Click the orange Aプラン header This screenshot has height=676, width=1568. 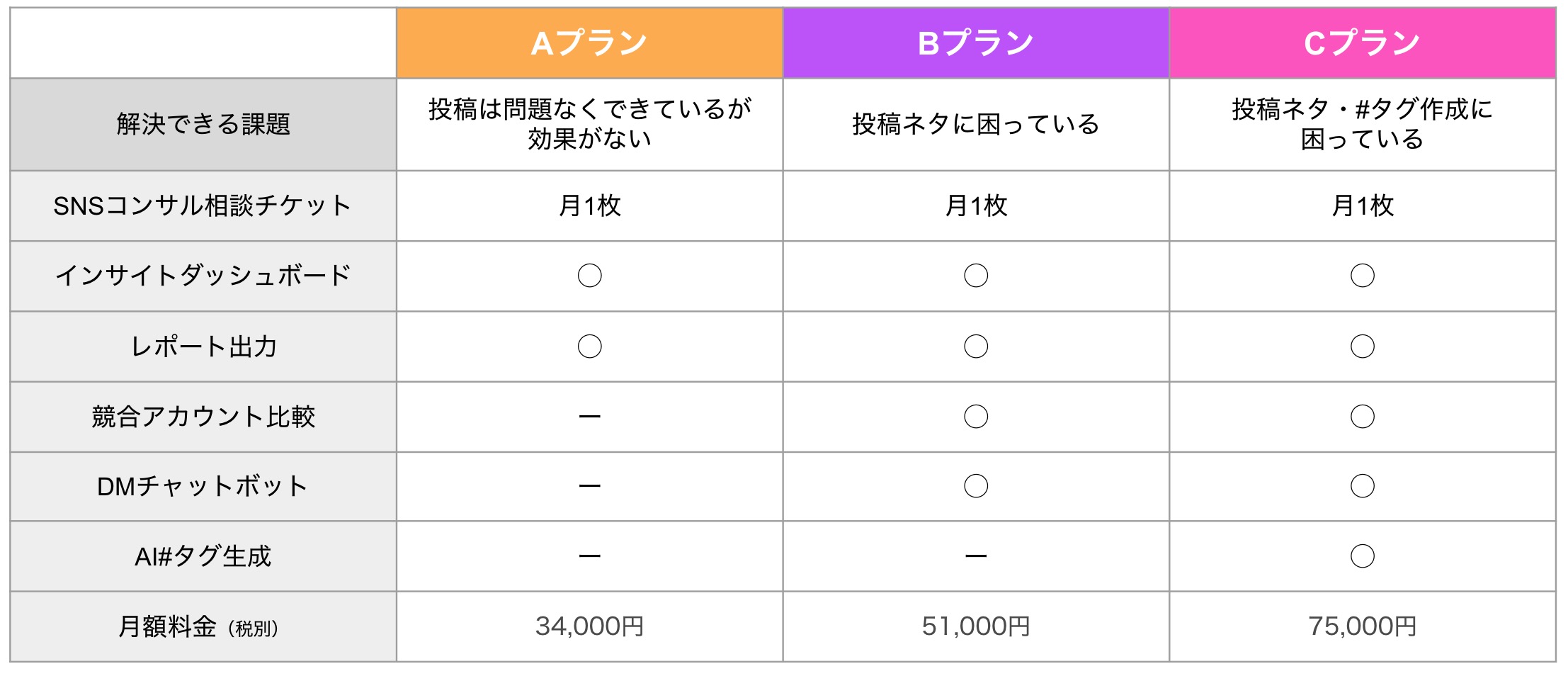point(589,43)
